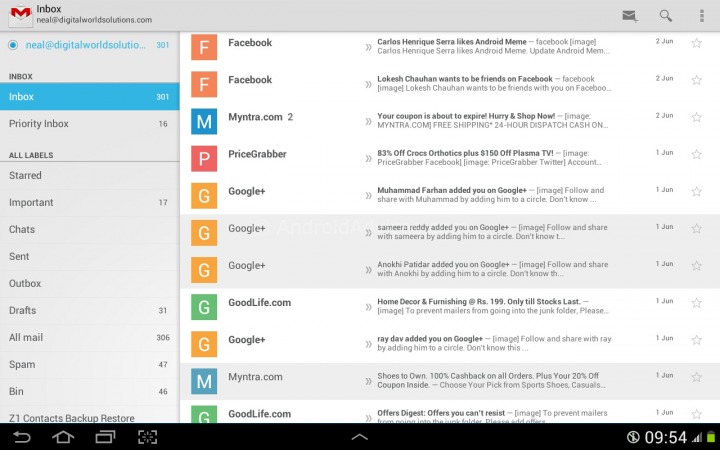Tap the Android home icon
This screenshot has width=720, height=450.
[x=63, y=437]
